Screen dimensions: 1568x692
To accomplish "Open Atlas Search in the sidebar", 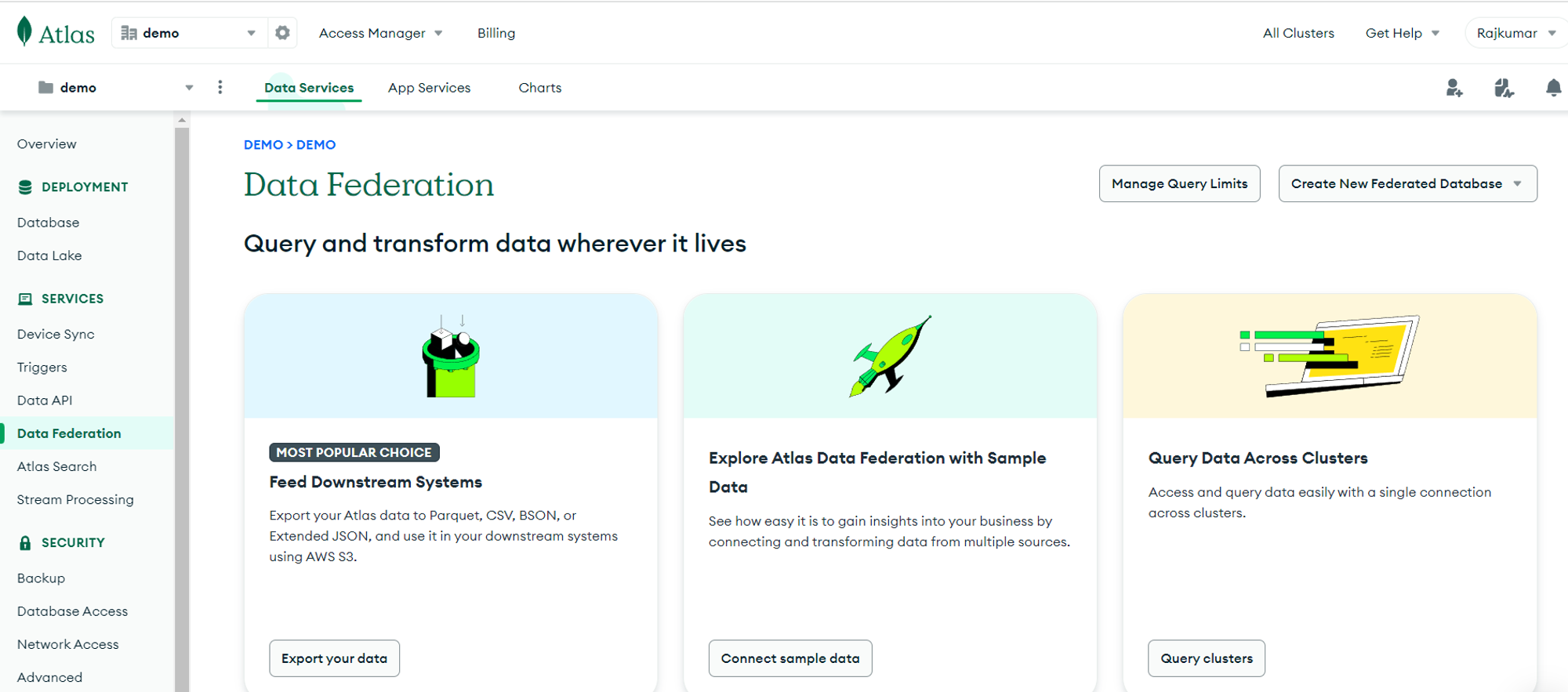I will [x=57, y=466].
